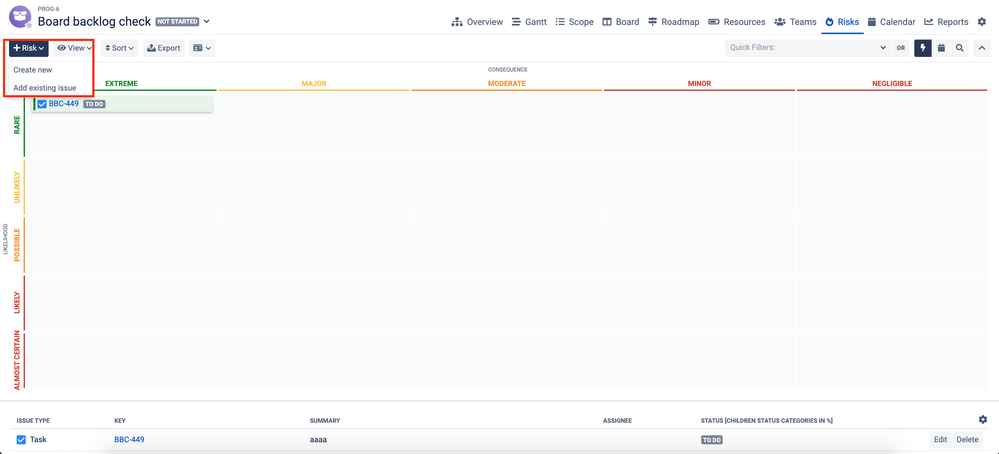Viewport: 999px width, 454px height.
Task: Open program settings gear in top right
Action: click(x=982, y=22)
